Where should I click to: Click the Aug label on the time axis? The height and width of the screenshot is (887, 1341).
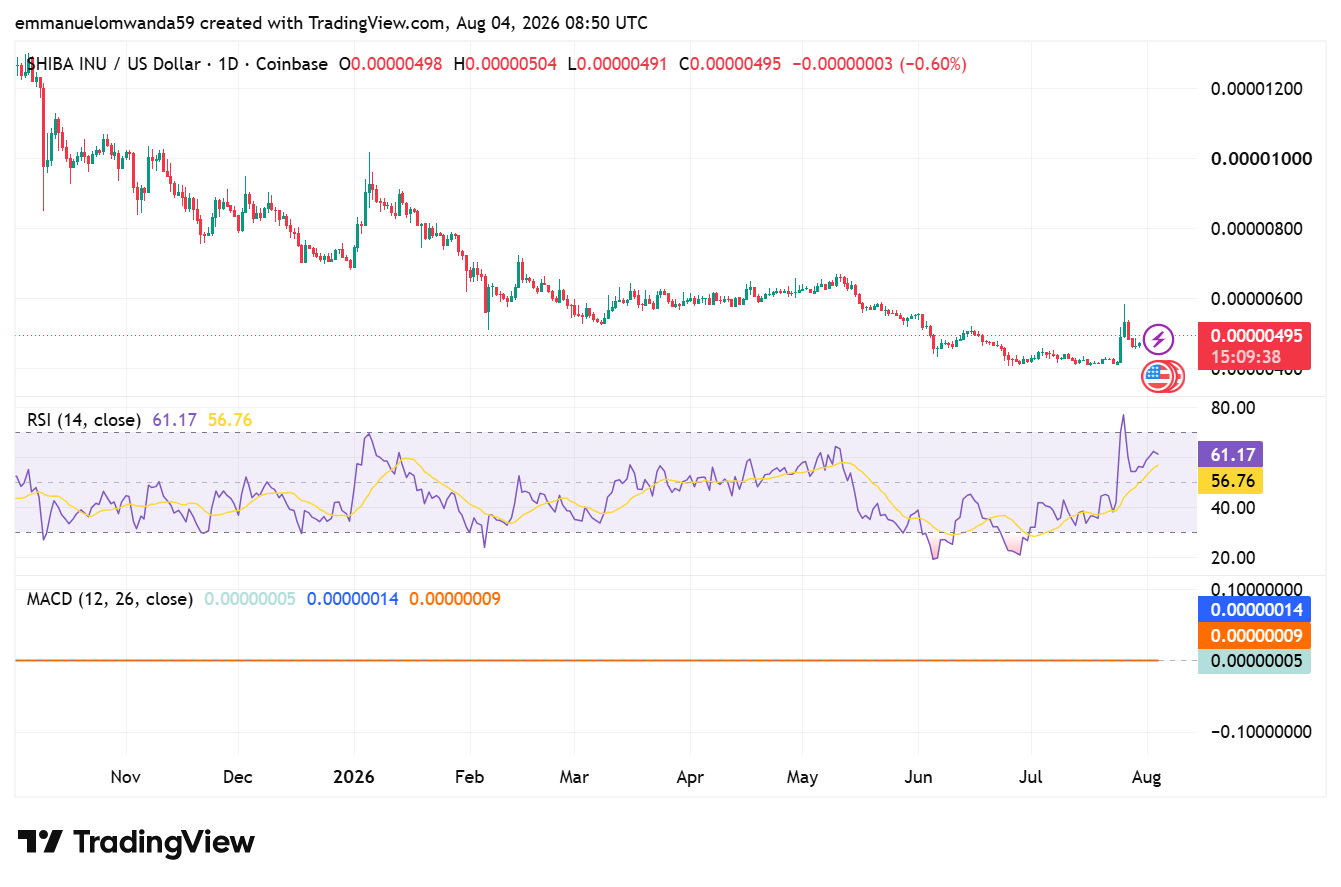tap(1146, 777)
